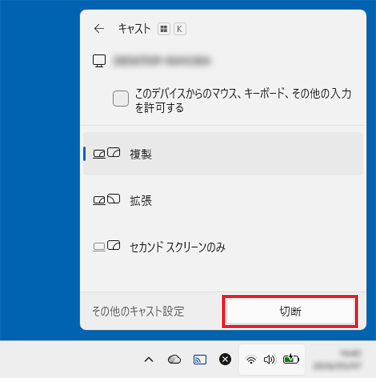Open the OneDrive cloud tray icon
376x378 pixels.
click(x=174, y=360)
